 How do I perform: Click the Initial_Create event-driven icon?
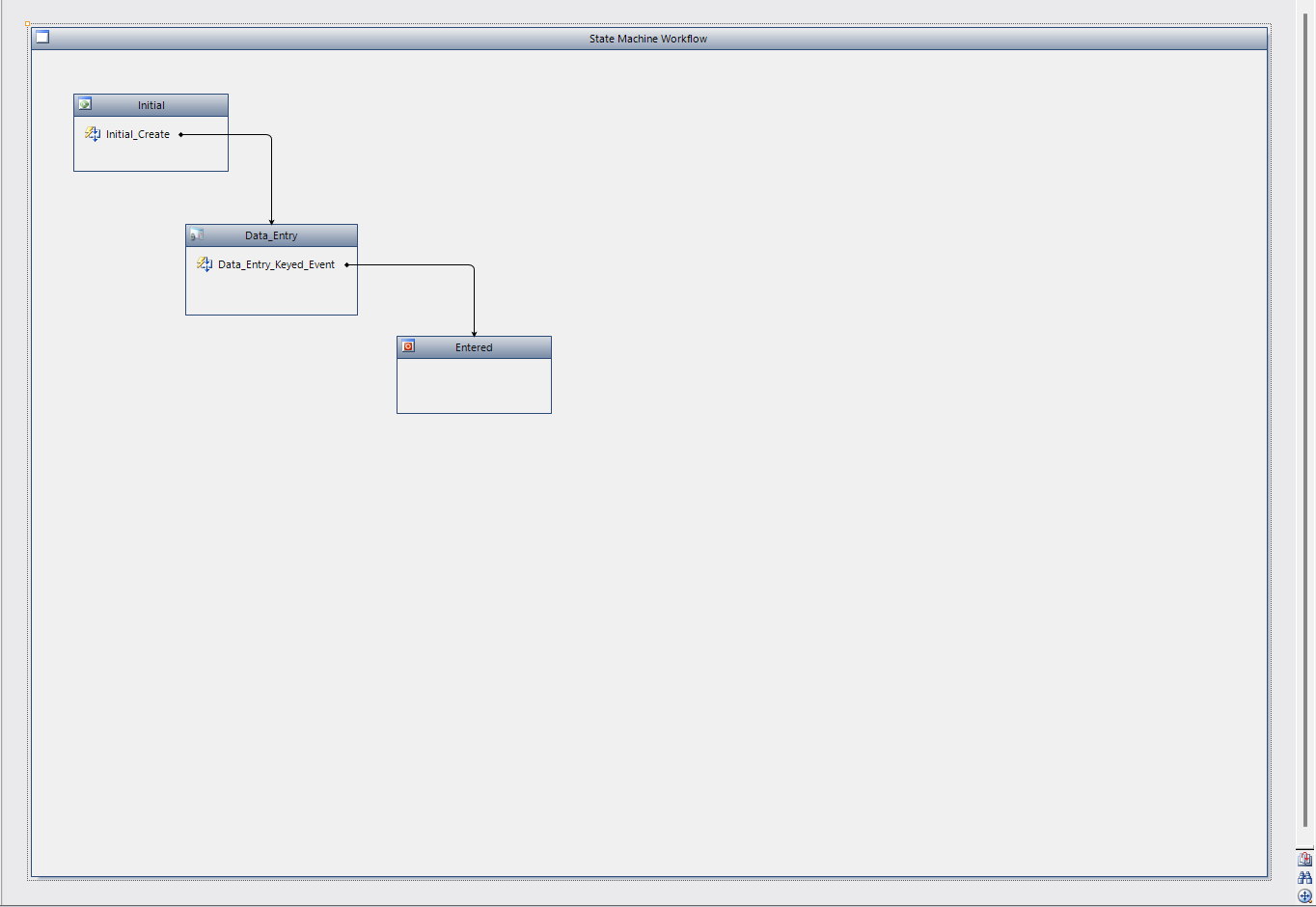(93, 134)
